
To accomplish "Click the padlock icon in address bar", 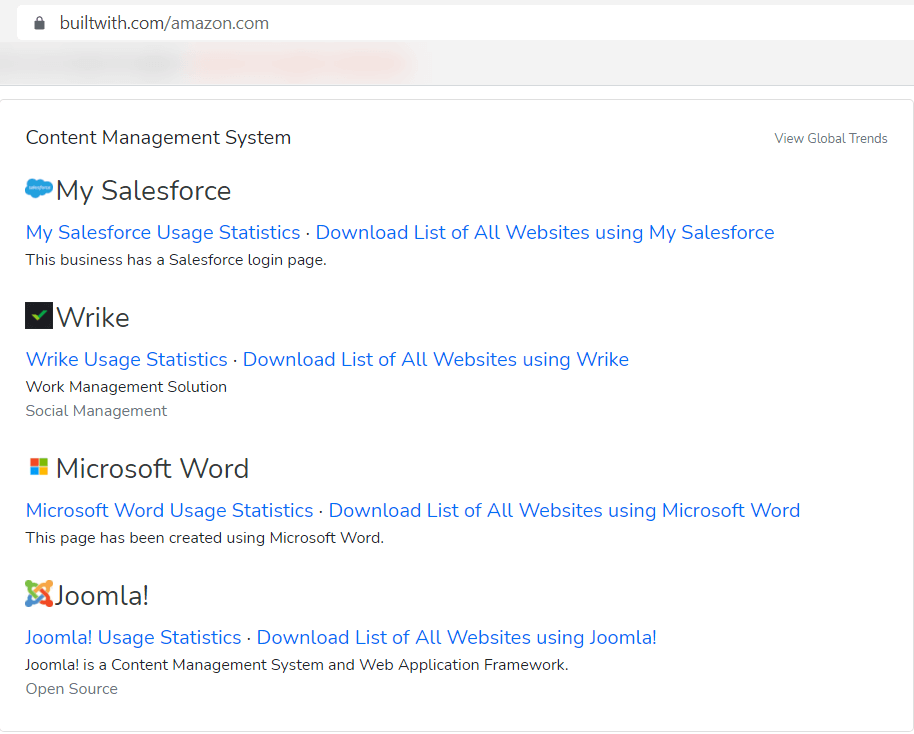I will click(x=39, y=23).
